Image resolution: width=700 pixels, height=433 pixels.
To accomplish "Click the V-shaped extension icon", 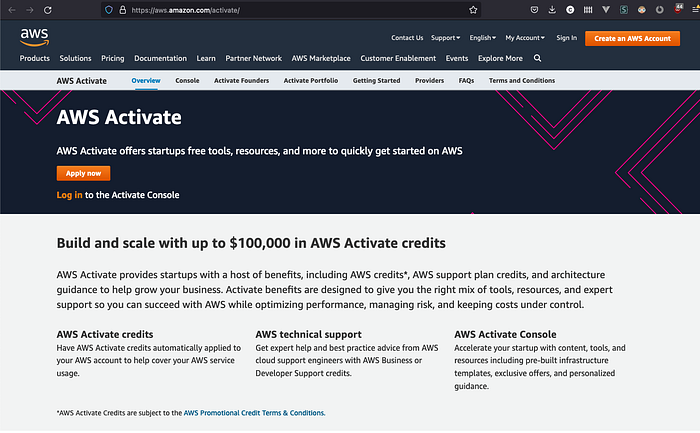I will click(606, 9).
